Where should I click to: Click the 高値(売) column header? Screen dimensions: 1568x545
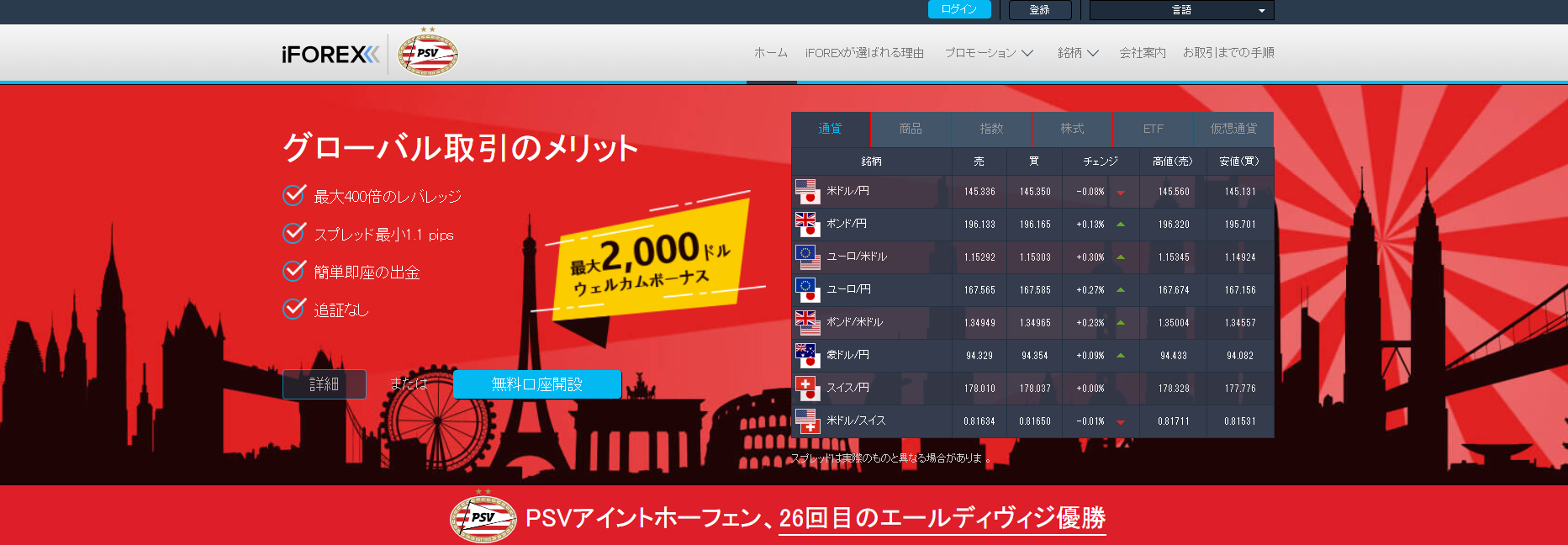coord(1173,161)
